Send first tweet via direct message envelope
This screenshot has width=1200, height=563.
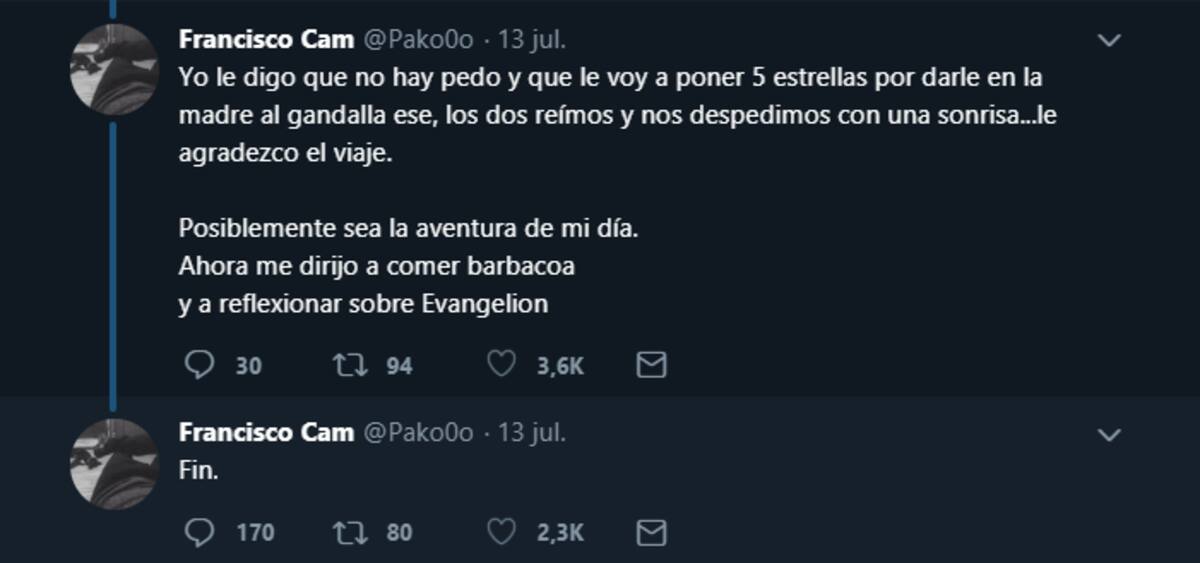pos(651,366)
